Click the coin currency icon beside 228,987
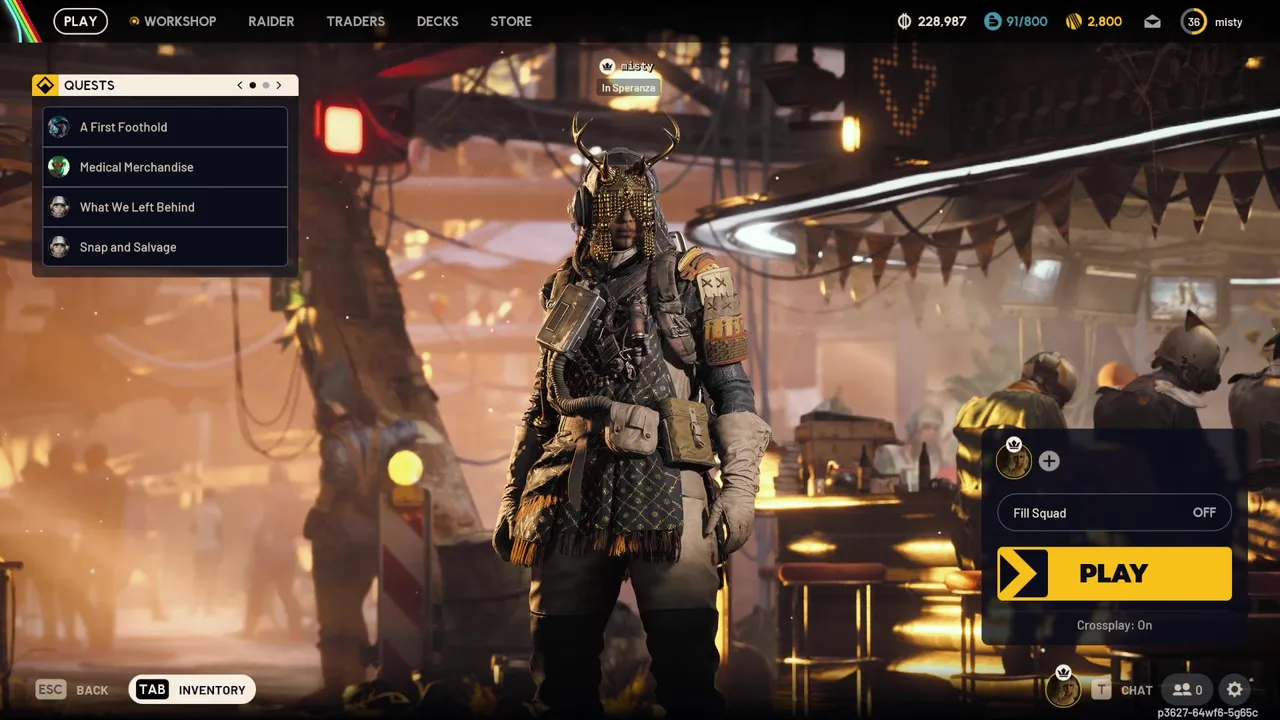1280x720 pixels. point(905,21)
